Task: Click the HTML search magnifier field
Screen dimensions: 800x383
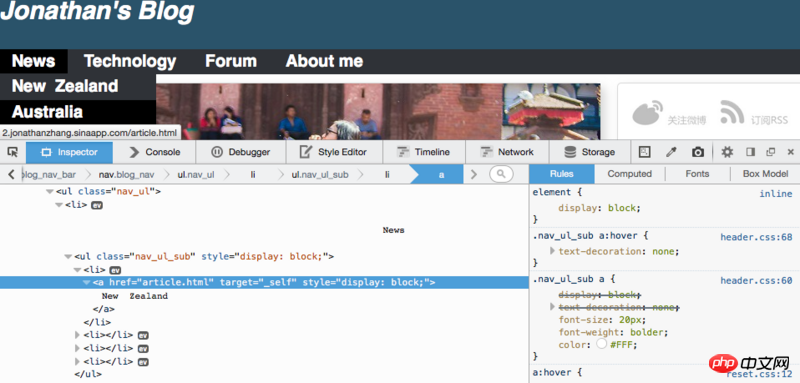Action: 501,174
